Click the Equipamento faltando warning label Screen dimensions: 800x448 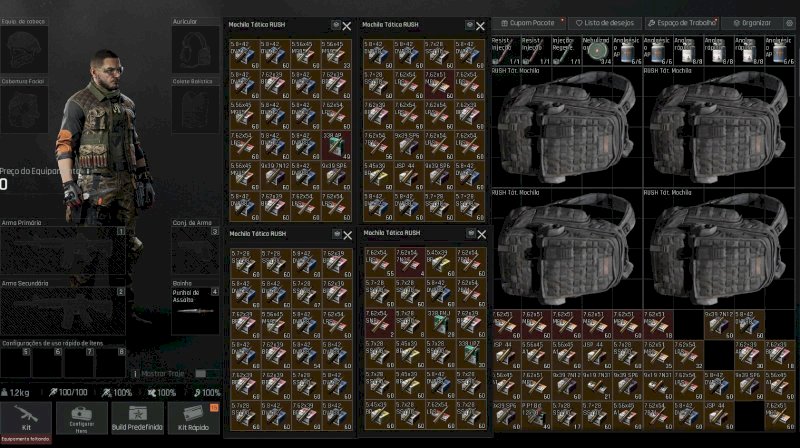26,439
